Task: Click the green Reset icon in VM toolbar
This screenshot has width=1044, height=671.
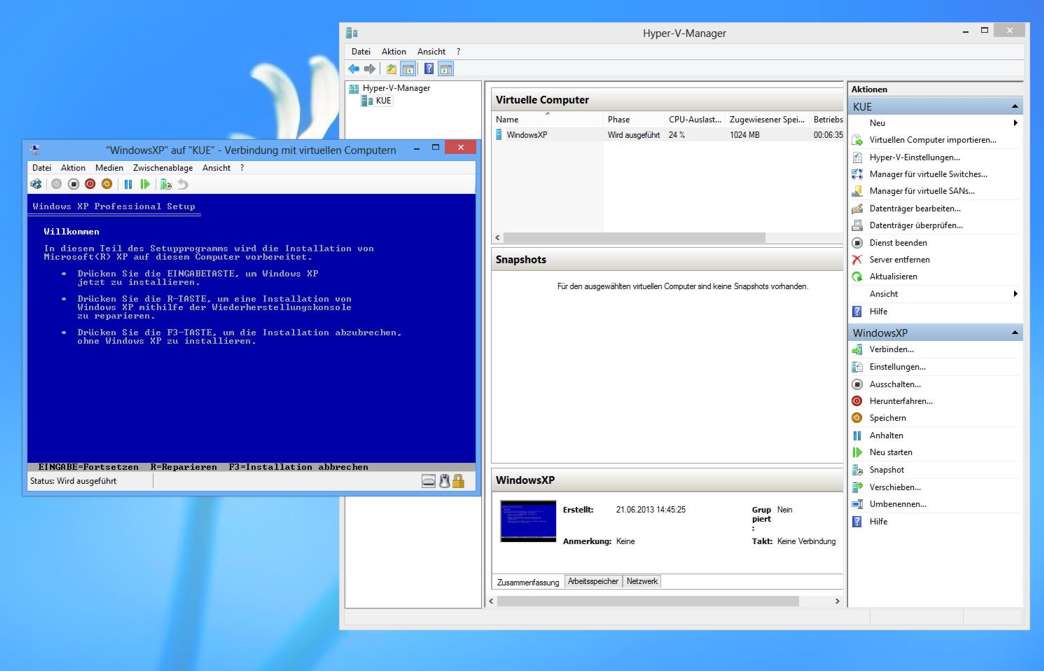Action: (144, 184)
